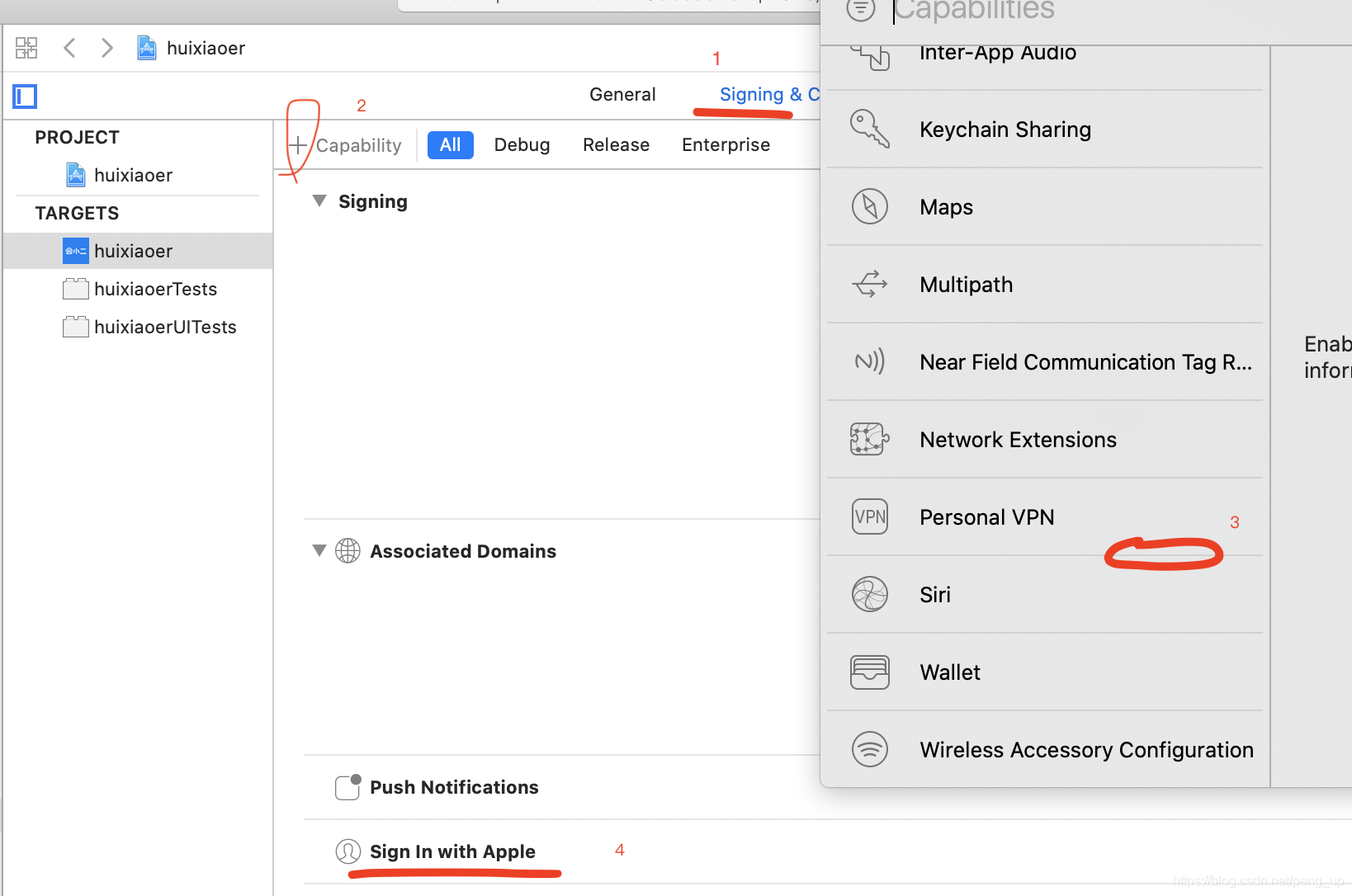Collapse the Signing section triangle
Image resolution: width=1352 pixels, height=896 pixels.
[x=319, y=201]
